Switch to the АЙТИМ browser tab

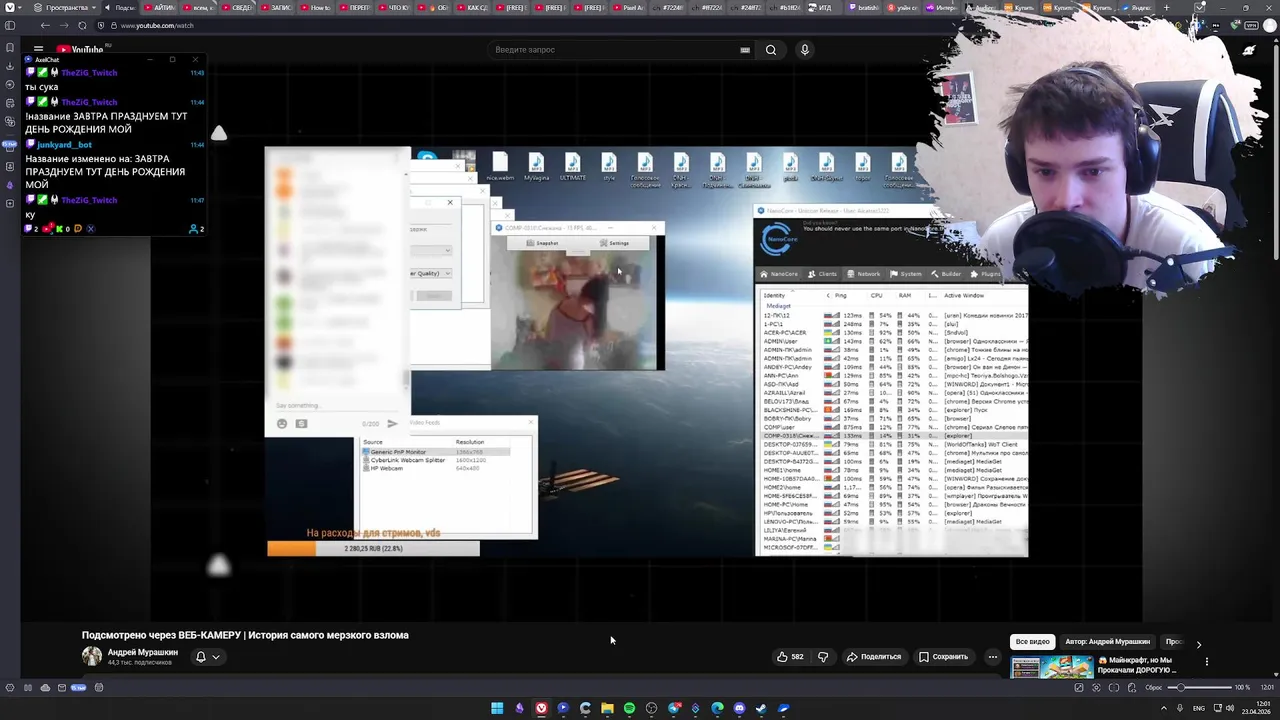click(x=159, y=7)
